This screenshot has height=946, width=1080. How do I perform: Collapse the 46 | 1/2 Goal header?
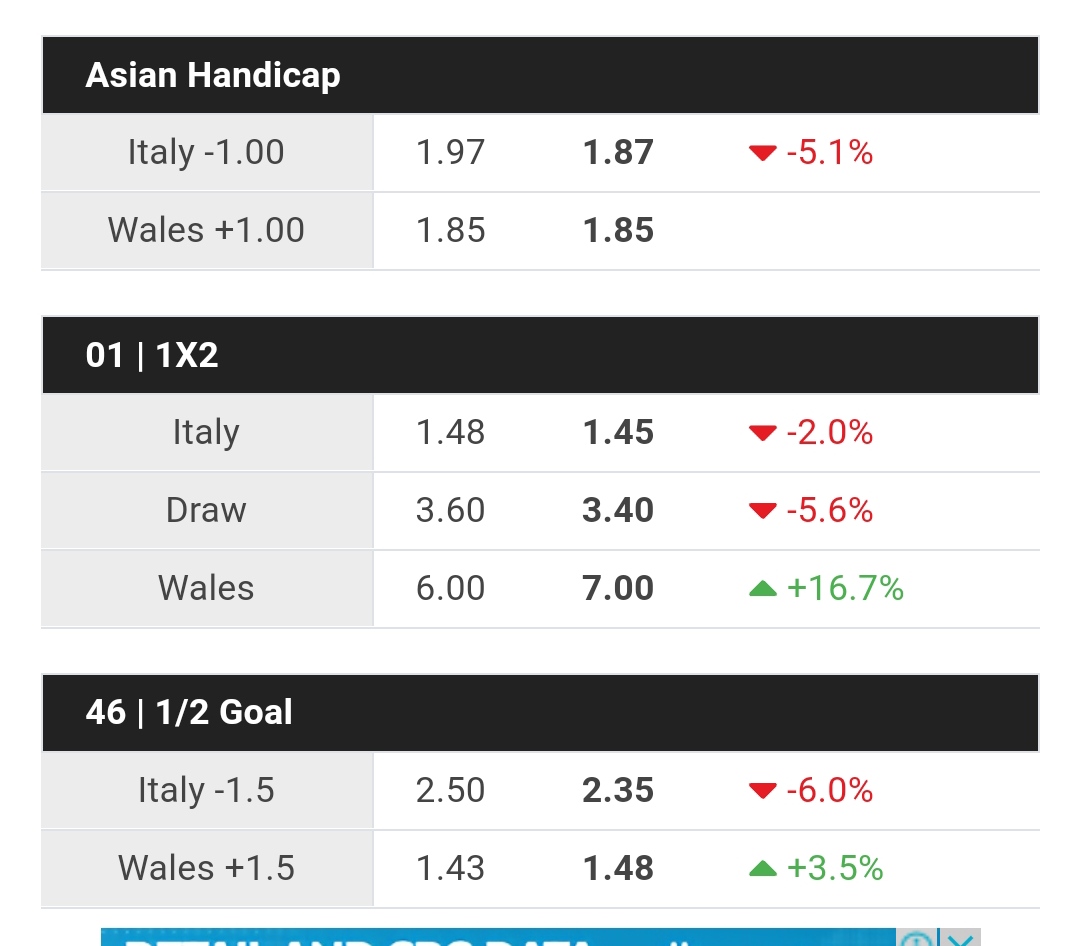pos(540,713)
